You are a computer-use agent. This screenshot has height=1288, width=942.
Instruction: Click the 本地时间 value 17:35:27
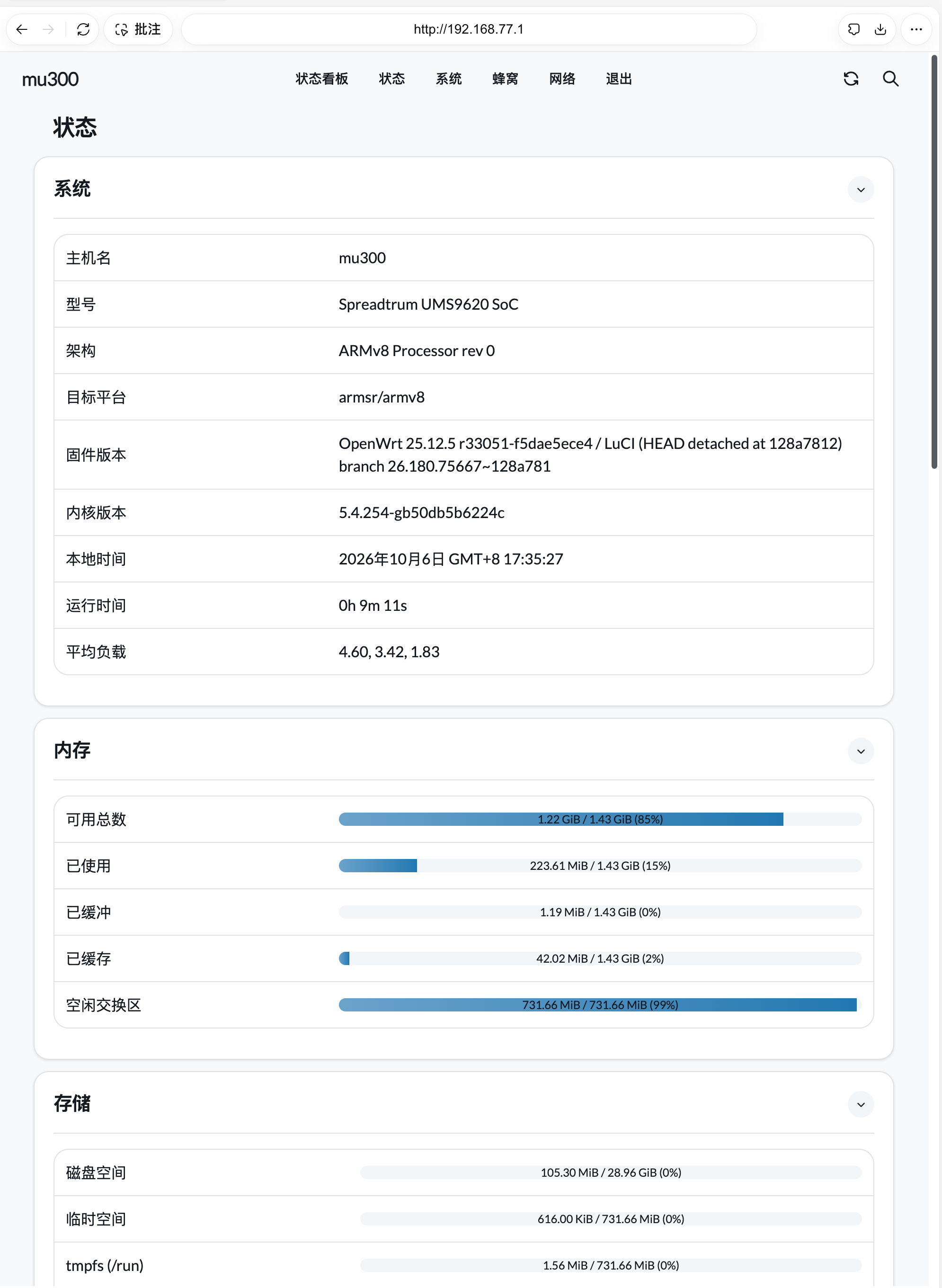[451, 559]
